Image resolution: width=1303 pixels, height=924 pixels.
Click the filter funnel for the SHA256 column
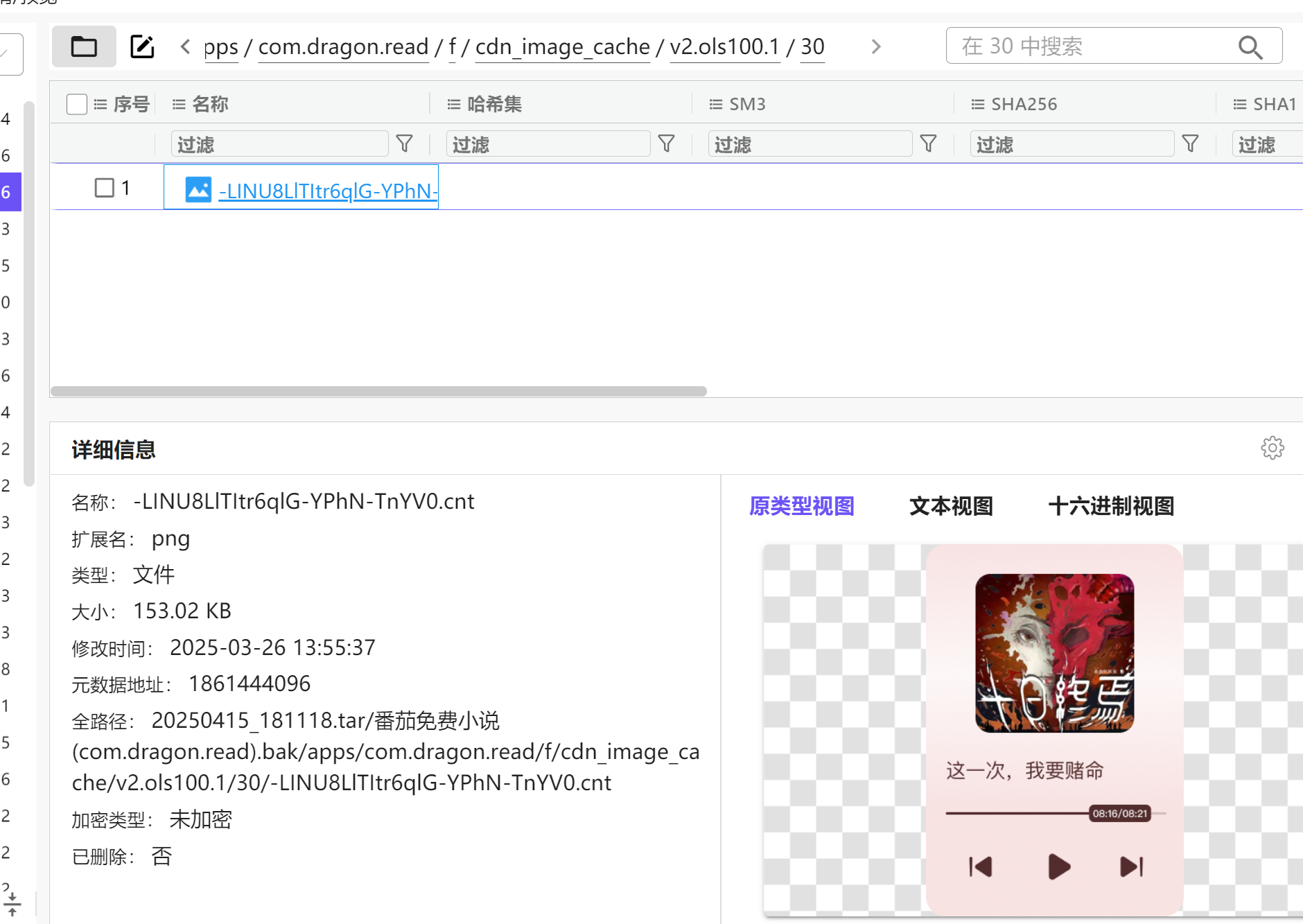click(x=1190, y=143)
